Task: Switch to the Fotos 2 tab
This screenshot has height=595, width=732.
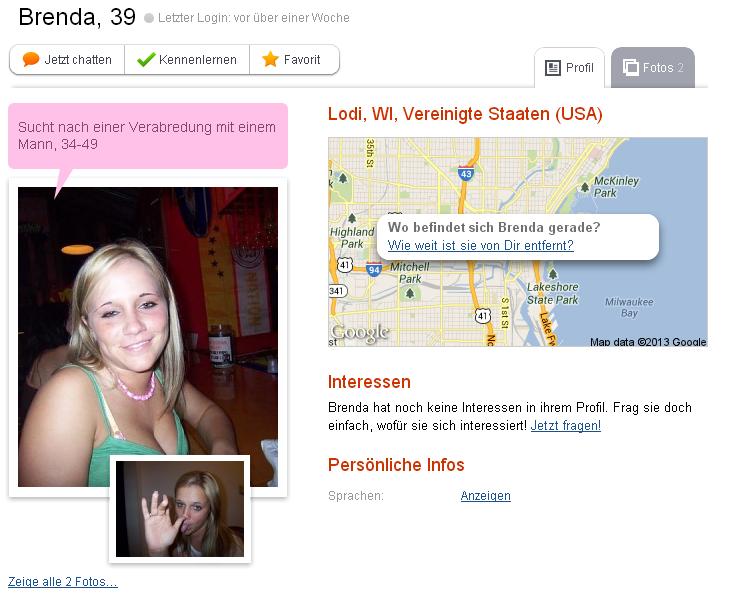Action: pos(653,68)
